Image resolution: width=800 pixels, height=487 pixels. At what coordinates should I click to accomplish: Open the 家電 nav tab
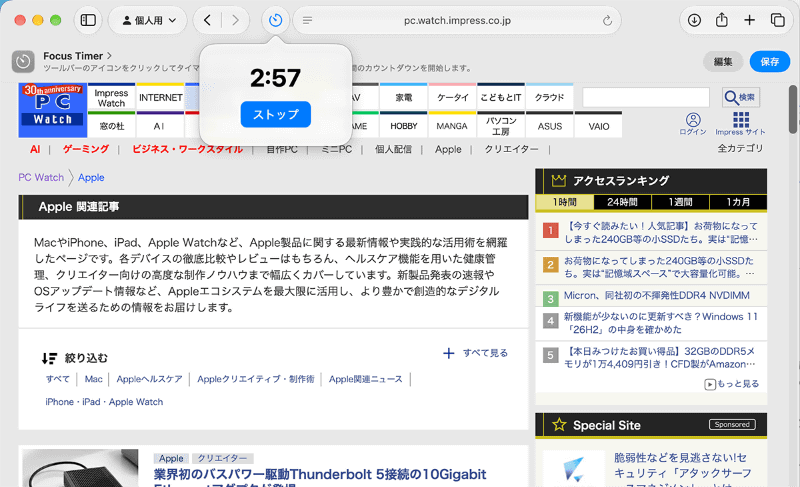point(404,98)
